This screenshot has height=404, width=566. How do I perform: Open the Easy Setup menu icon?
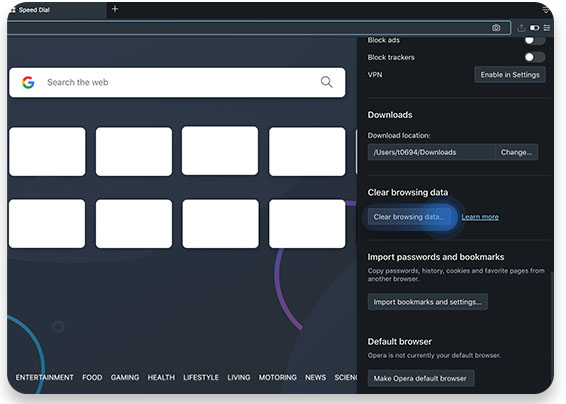pos(547,28)
